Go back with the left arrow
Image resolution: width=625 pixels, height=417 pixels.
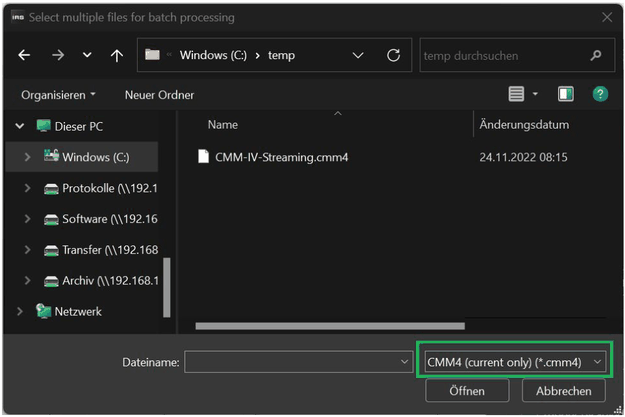(24, 55)
